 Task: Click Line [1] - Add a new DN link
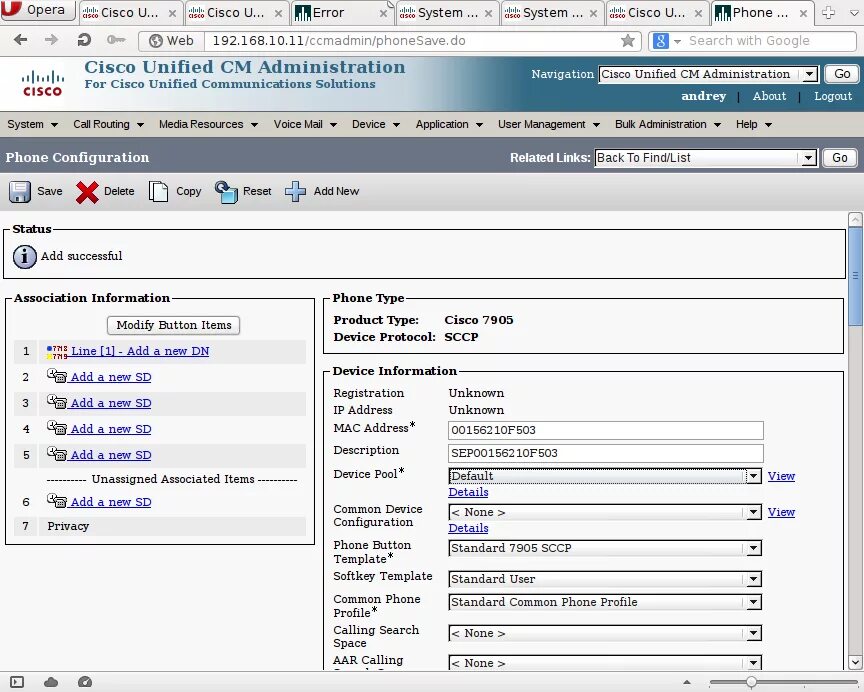click(140, 352)
